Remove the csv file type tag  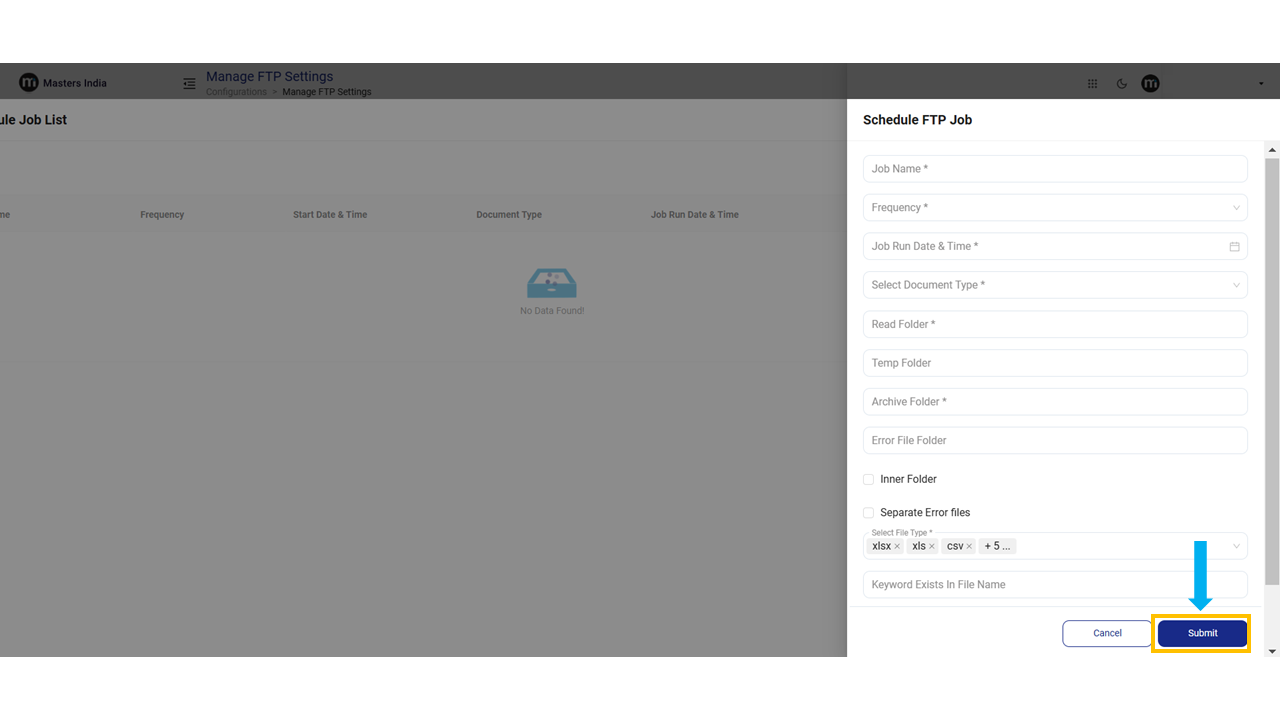coord(969,547)
